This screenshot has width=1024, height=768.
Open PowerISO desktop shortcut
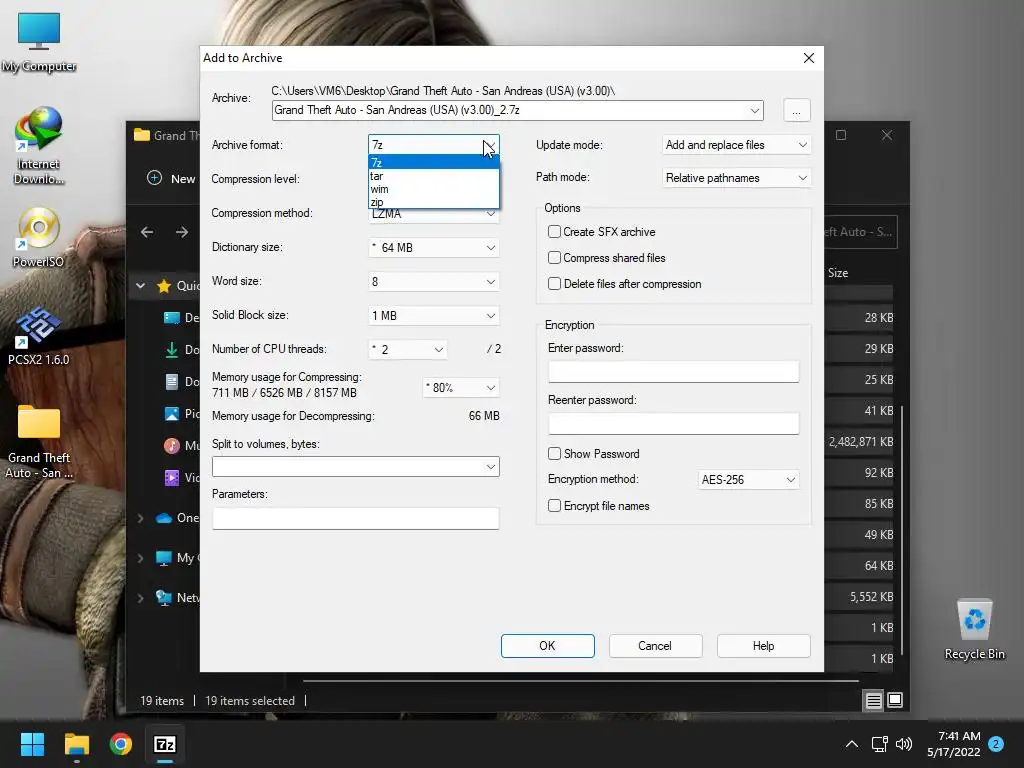[39, 237]
